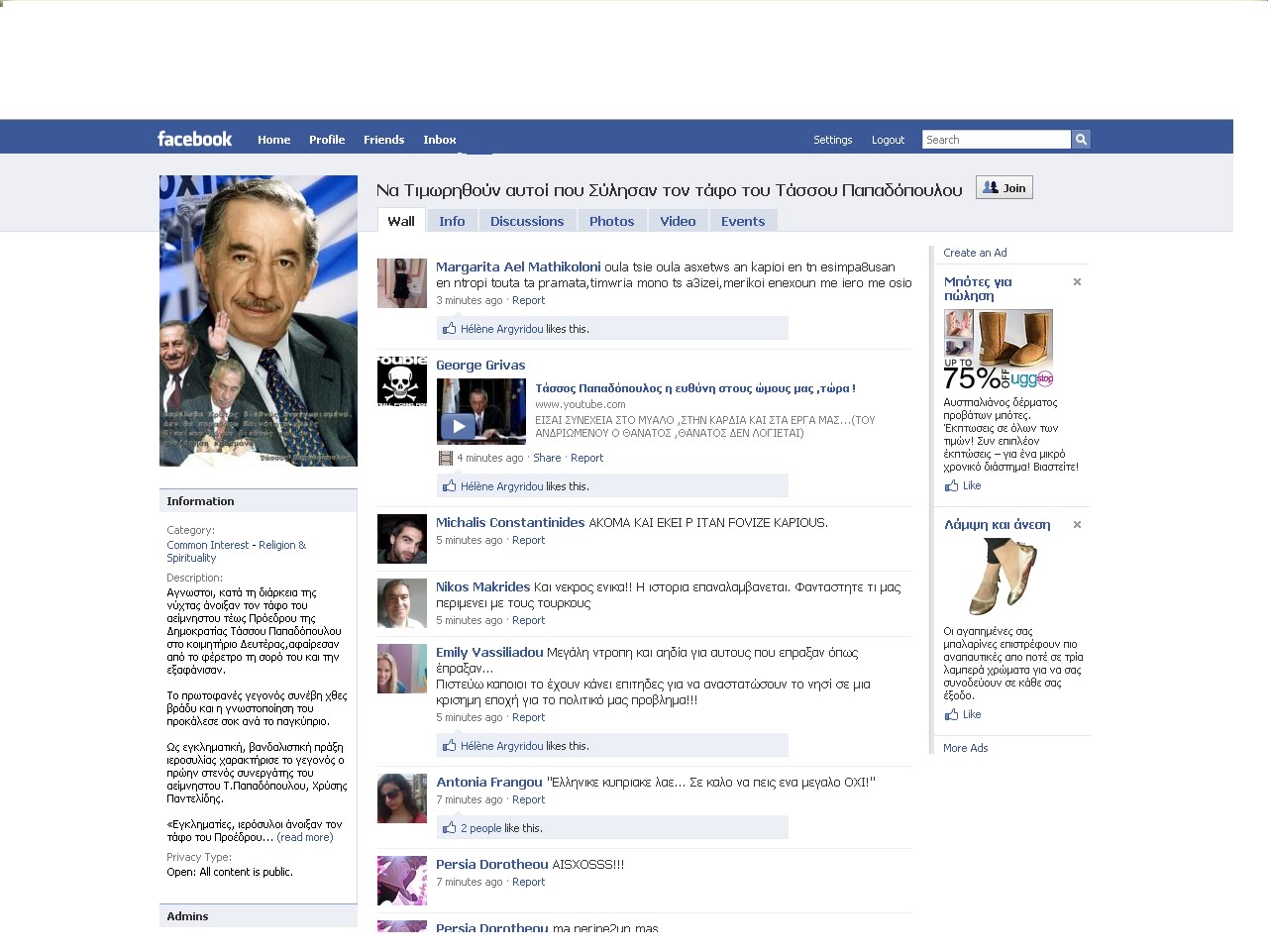This screenshot has width=1268, height=952.
Task: Report Emily Vassiliadou's post
Action: (x=528, y=717)
